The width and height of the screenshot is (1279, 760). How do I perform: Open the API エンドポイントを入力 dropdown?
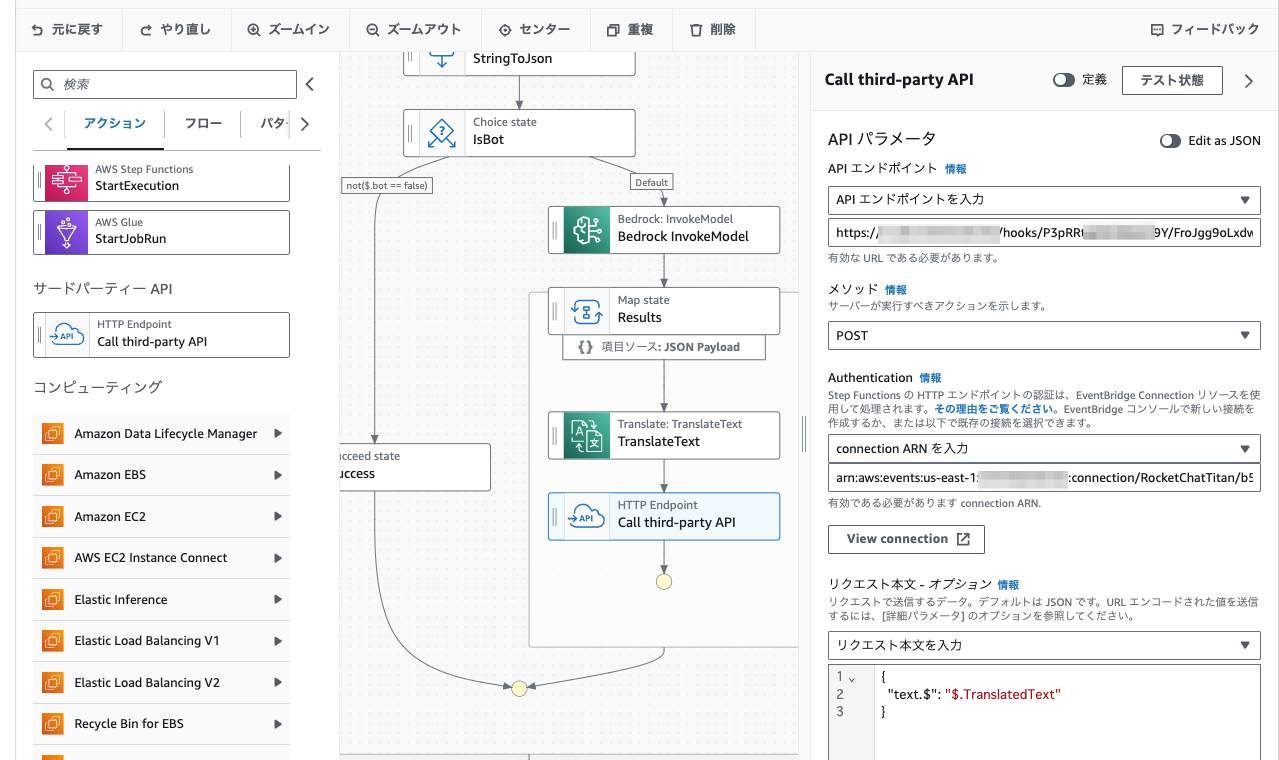coord(1044,199)
